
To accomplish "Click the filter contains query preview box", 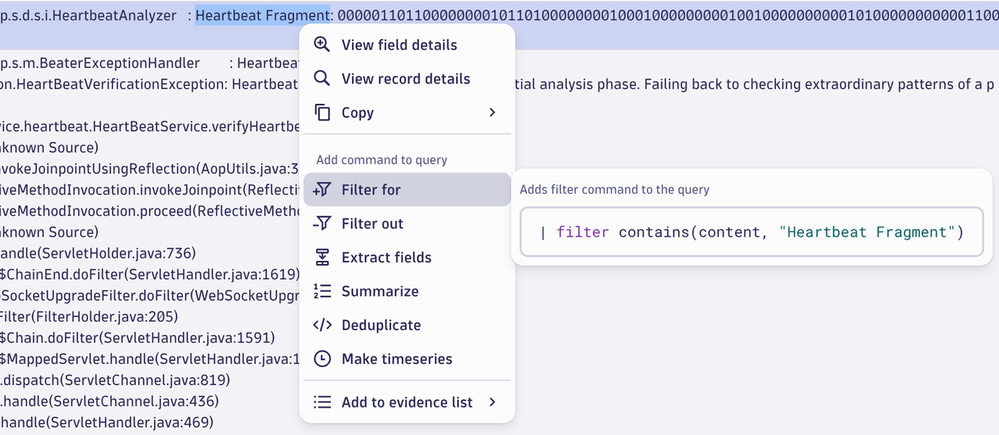I will [750, 232].
